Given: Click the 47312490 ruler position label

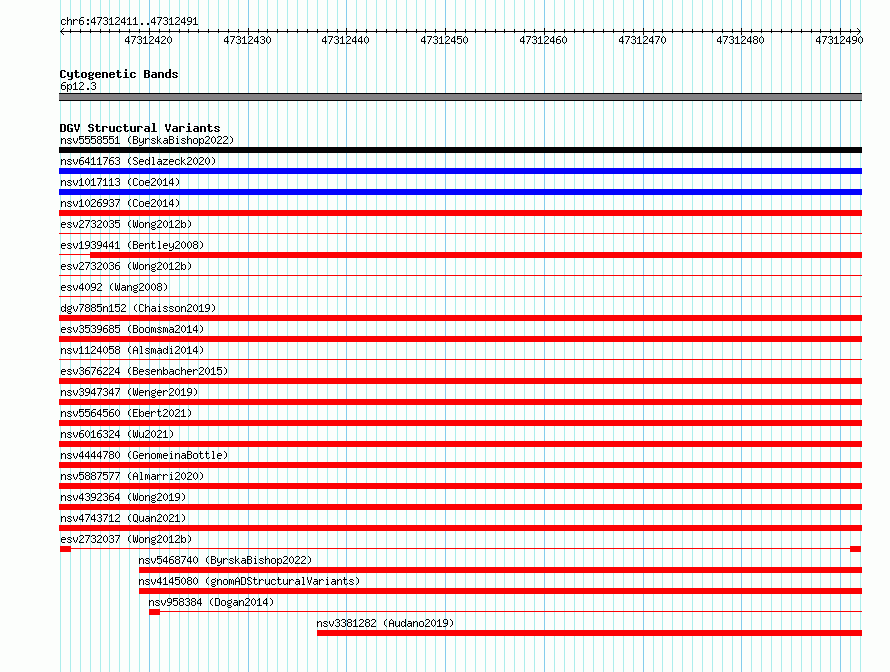Looking at the screenshot, I should pos(839,40).
